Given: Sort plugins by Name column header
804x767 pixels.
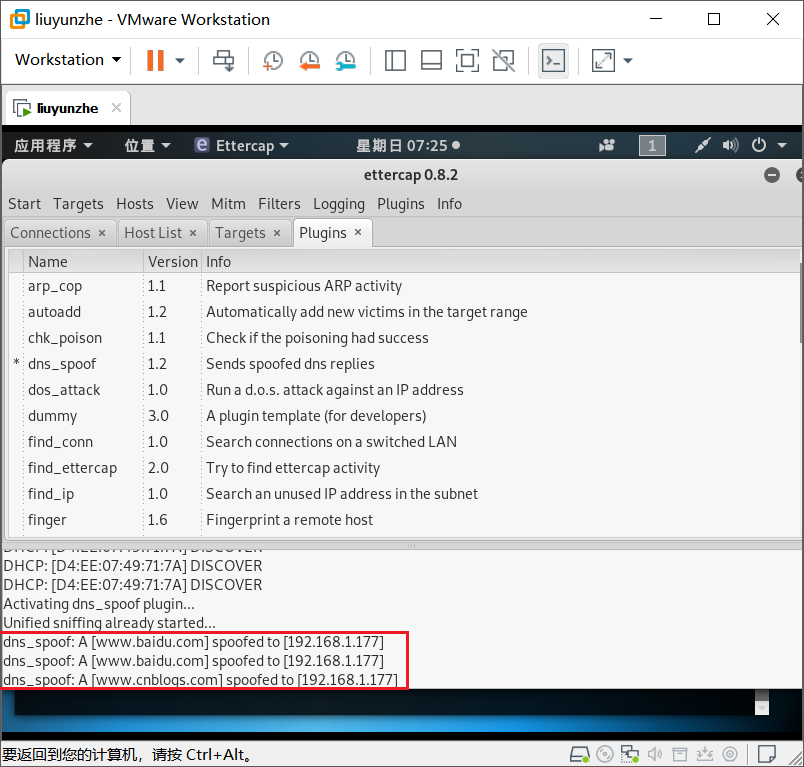Looking at the screenshot, I should 83,261.
